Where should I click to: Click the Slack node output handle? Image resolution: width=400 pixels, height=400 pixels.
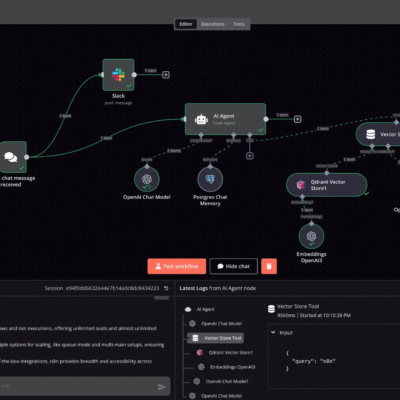[134, 75]
